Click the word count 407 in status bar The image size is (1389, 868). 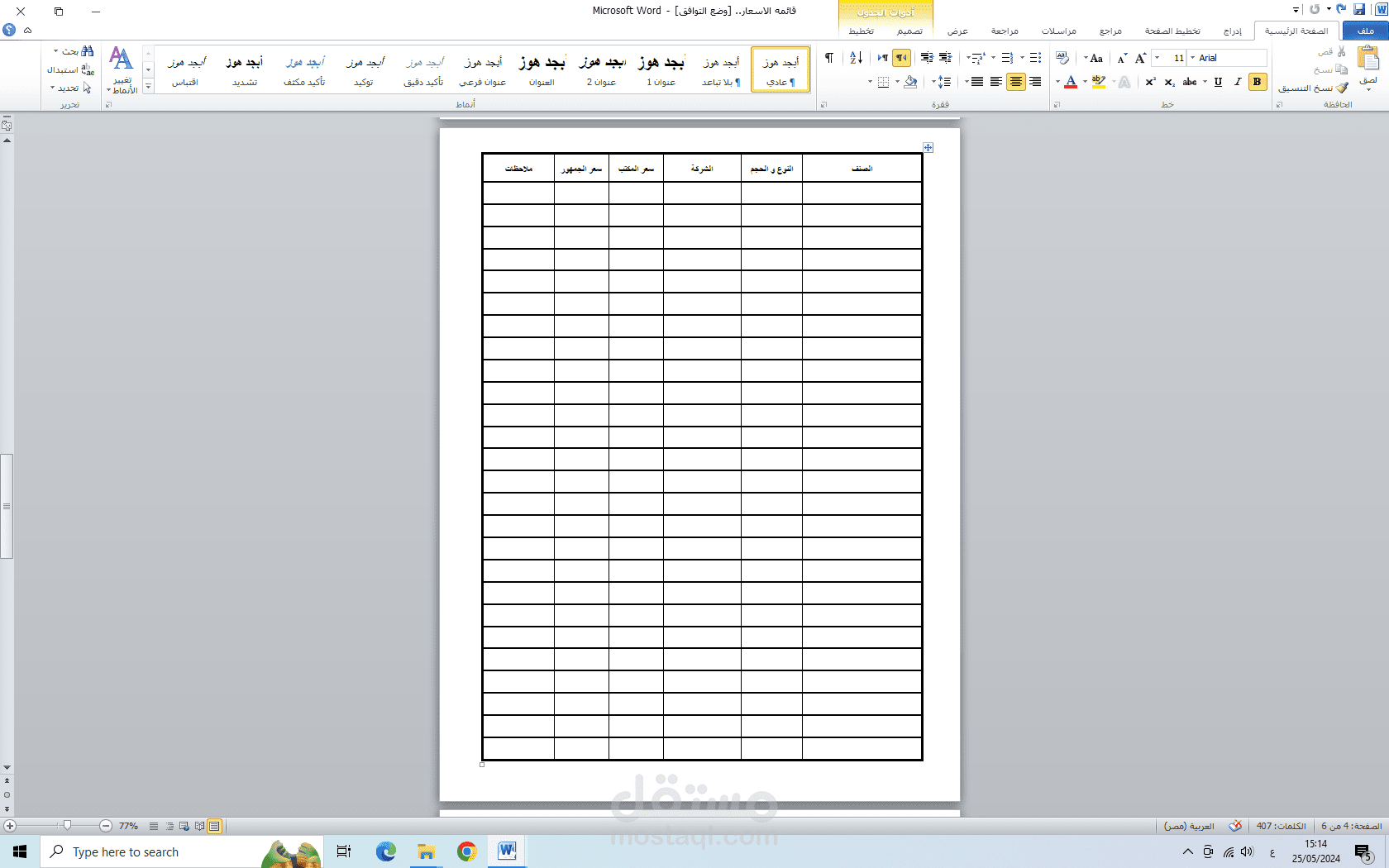click(1282, 826)
